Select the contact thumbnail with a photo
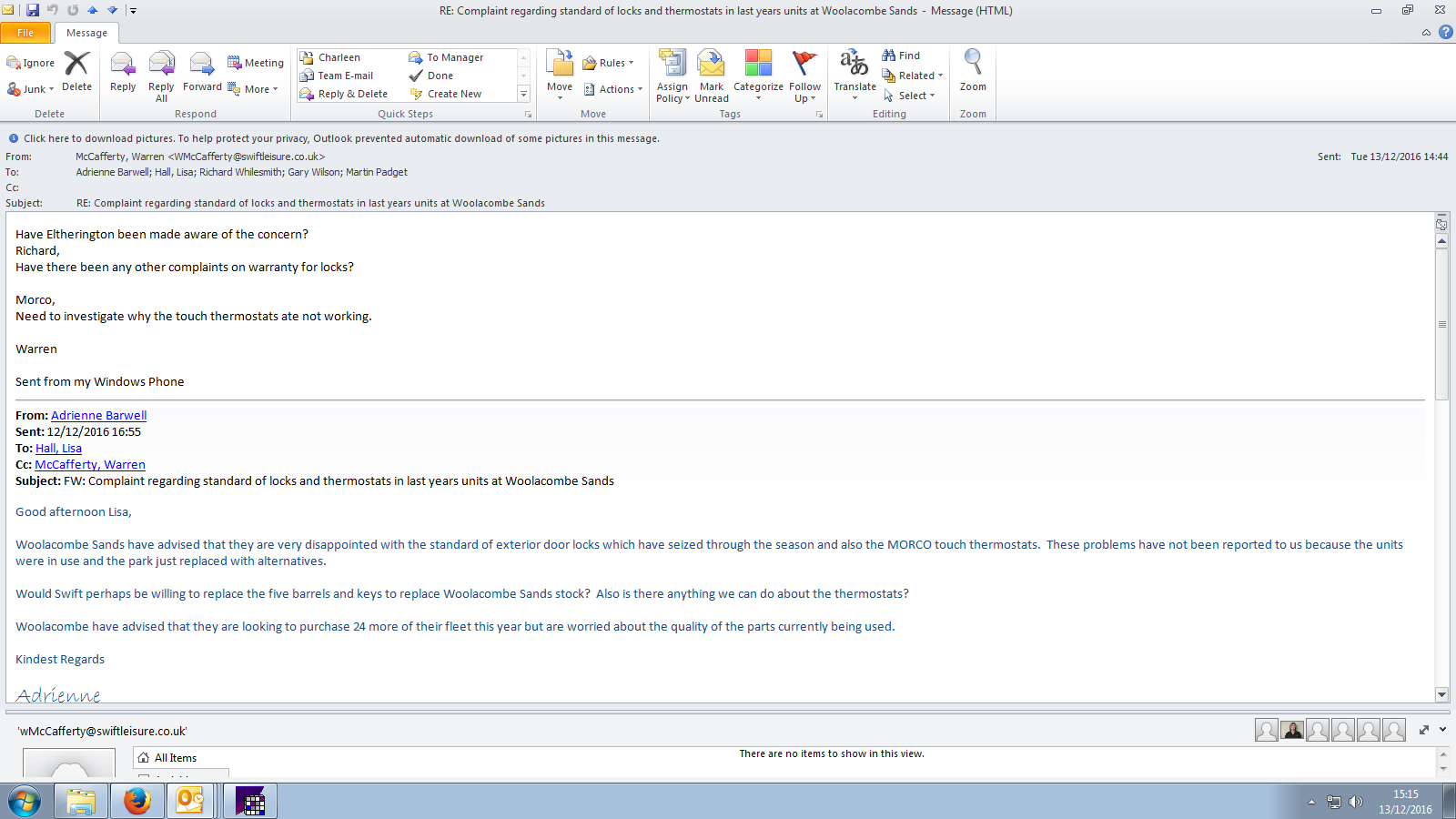Viewport: 1456px width, 819px height. (1292, 730)
